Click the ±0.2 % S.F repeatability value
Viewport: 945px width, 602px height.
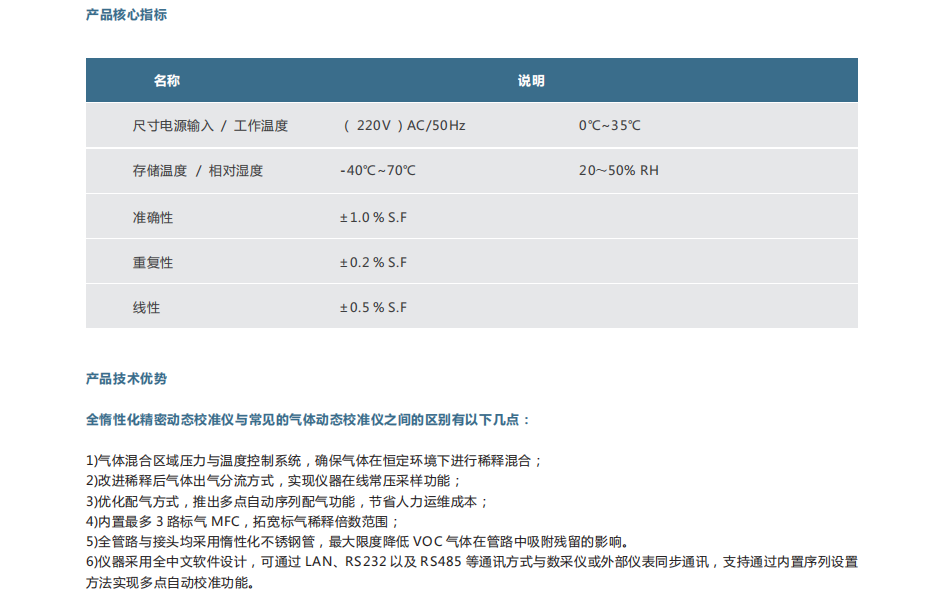click(x=373, y=262)
